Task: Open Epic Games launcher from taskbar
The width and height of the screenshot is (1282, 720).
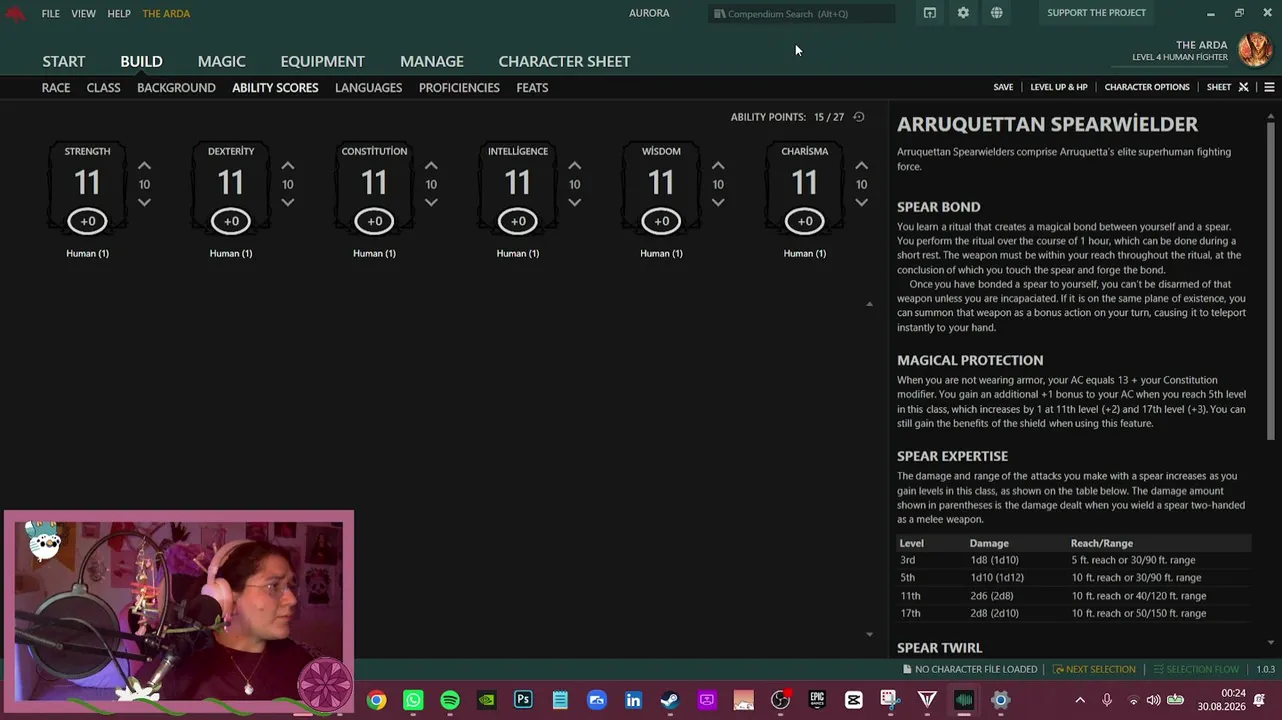Action: coord(817,700)
